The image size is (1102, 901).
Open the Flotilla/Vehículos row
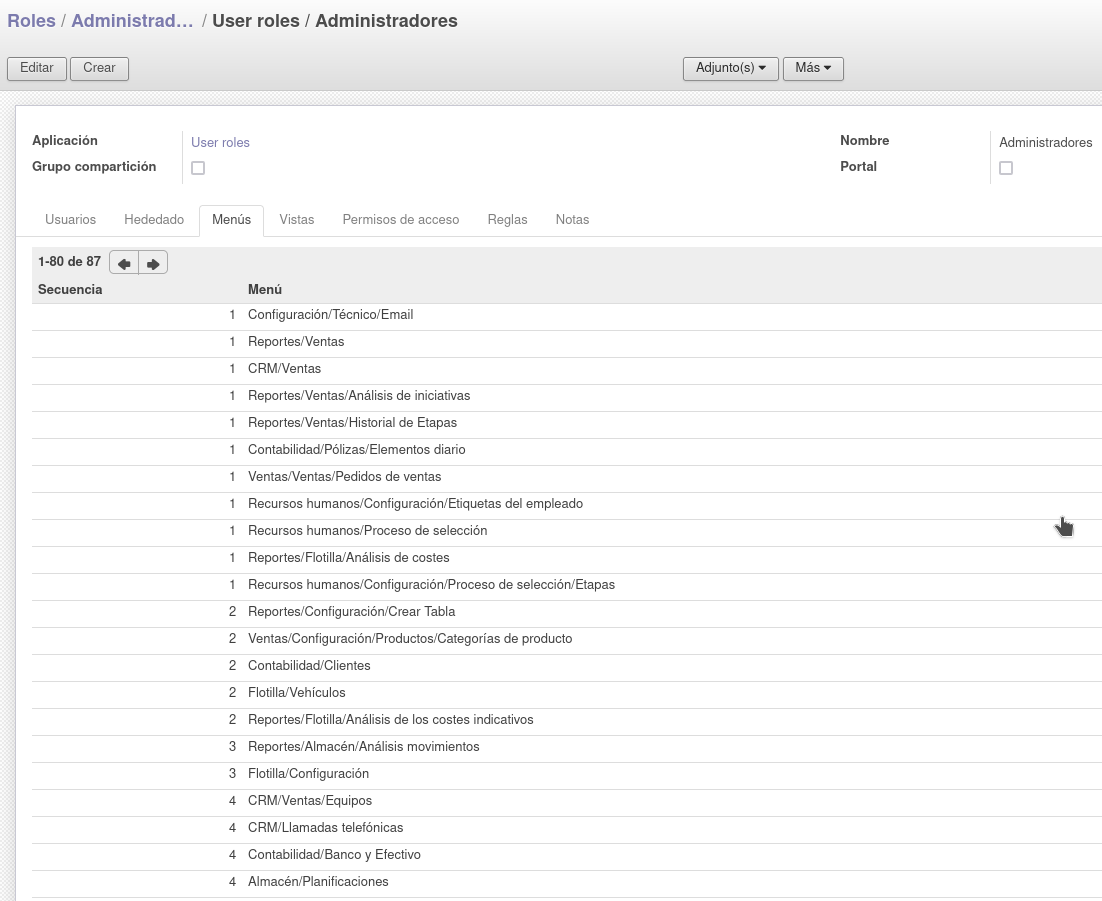(566, 693)
